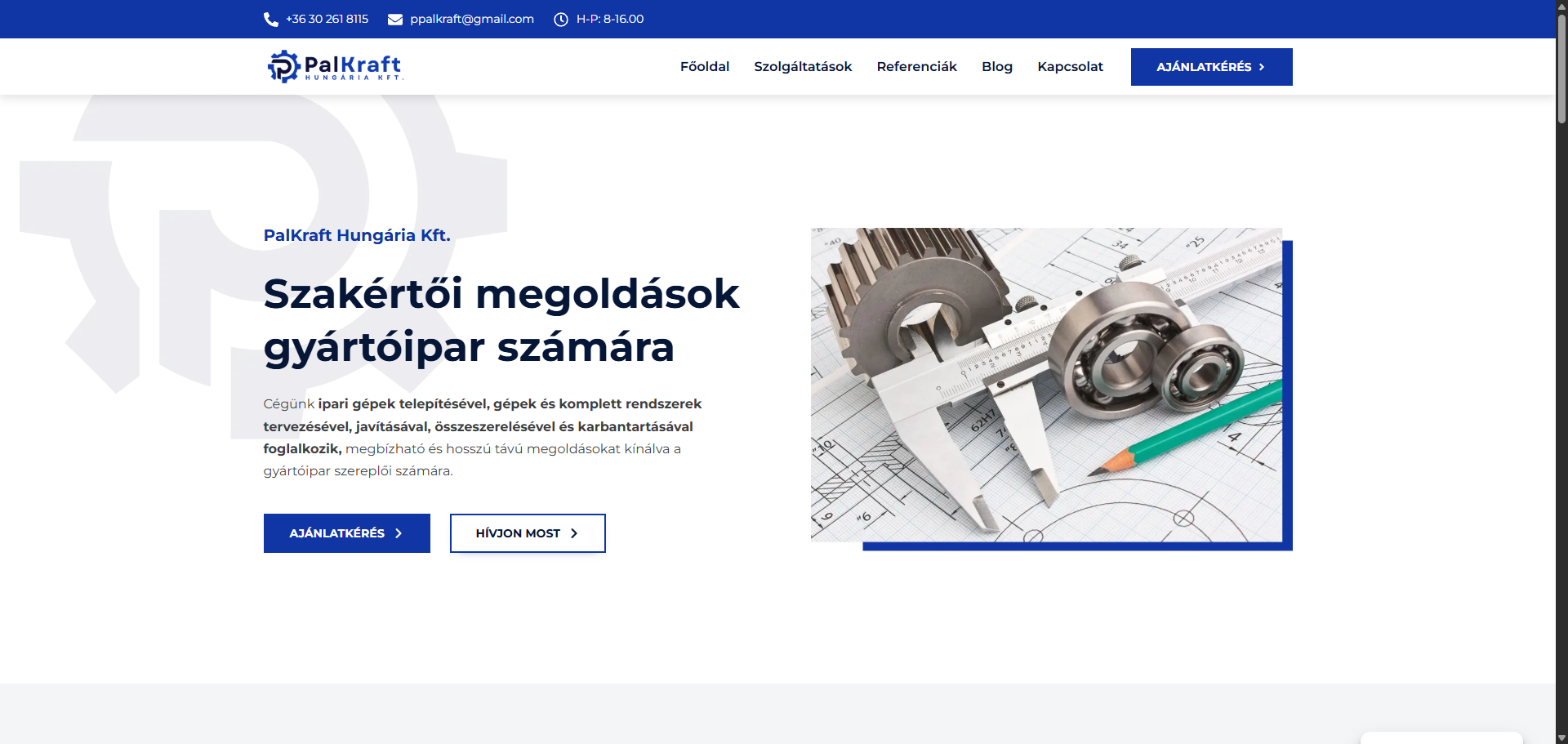Viewport: 1568px width, 744px height.
Task: Click the arrow inside HÍVJON MOST button
Action: pyautogui.click(x=574, y=533)
